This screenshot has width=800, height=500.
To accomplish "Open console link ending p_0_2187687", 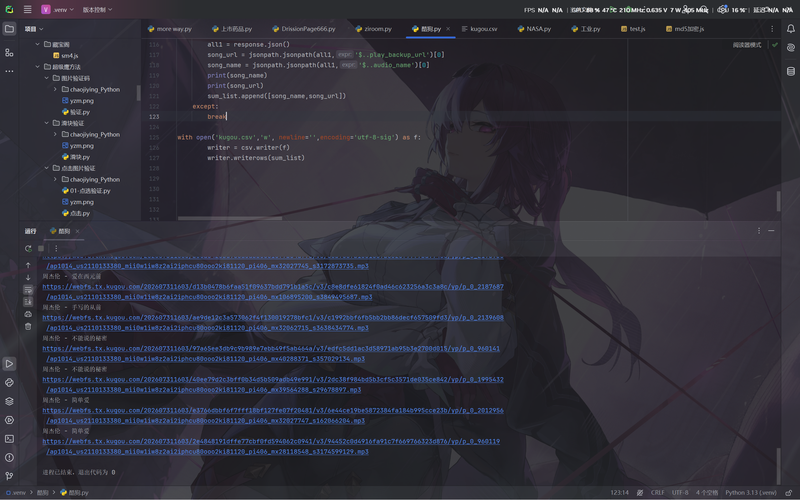I will click(273, 286).
